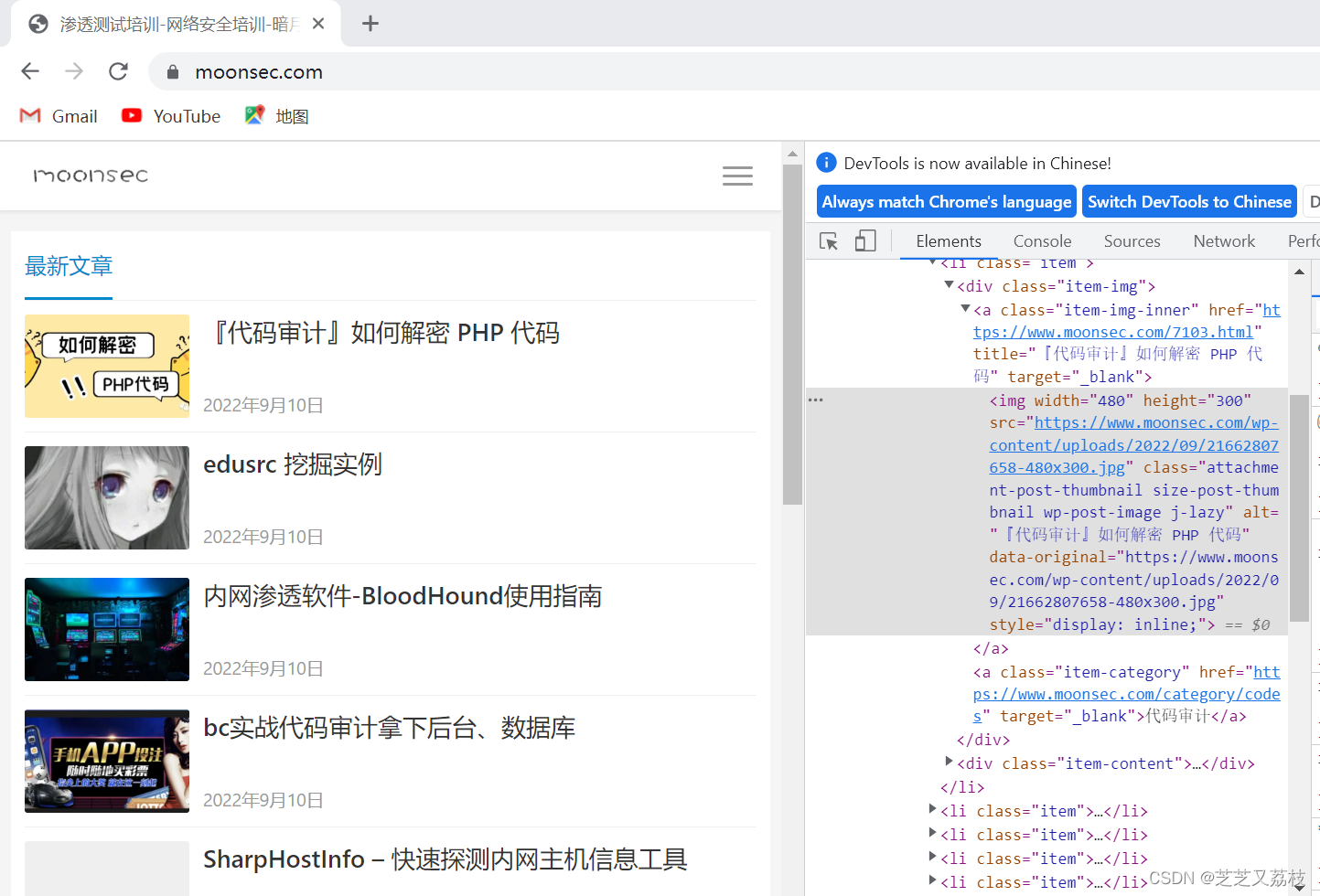
Task: Open a new browser tab with plus
Action: tap(370, 24)
